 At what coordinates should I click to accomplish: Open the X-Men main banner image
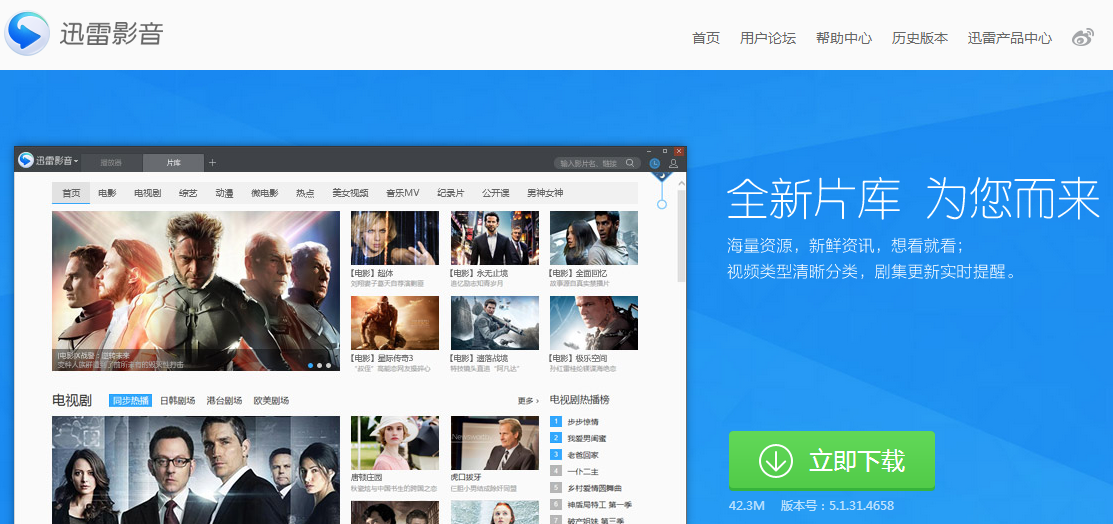coord(196,290)
